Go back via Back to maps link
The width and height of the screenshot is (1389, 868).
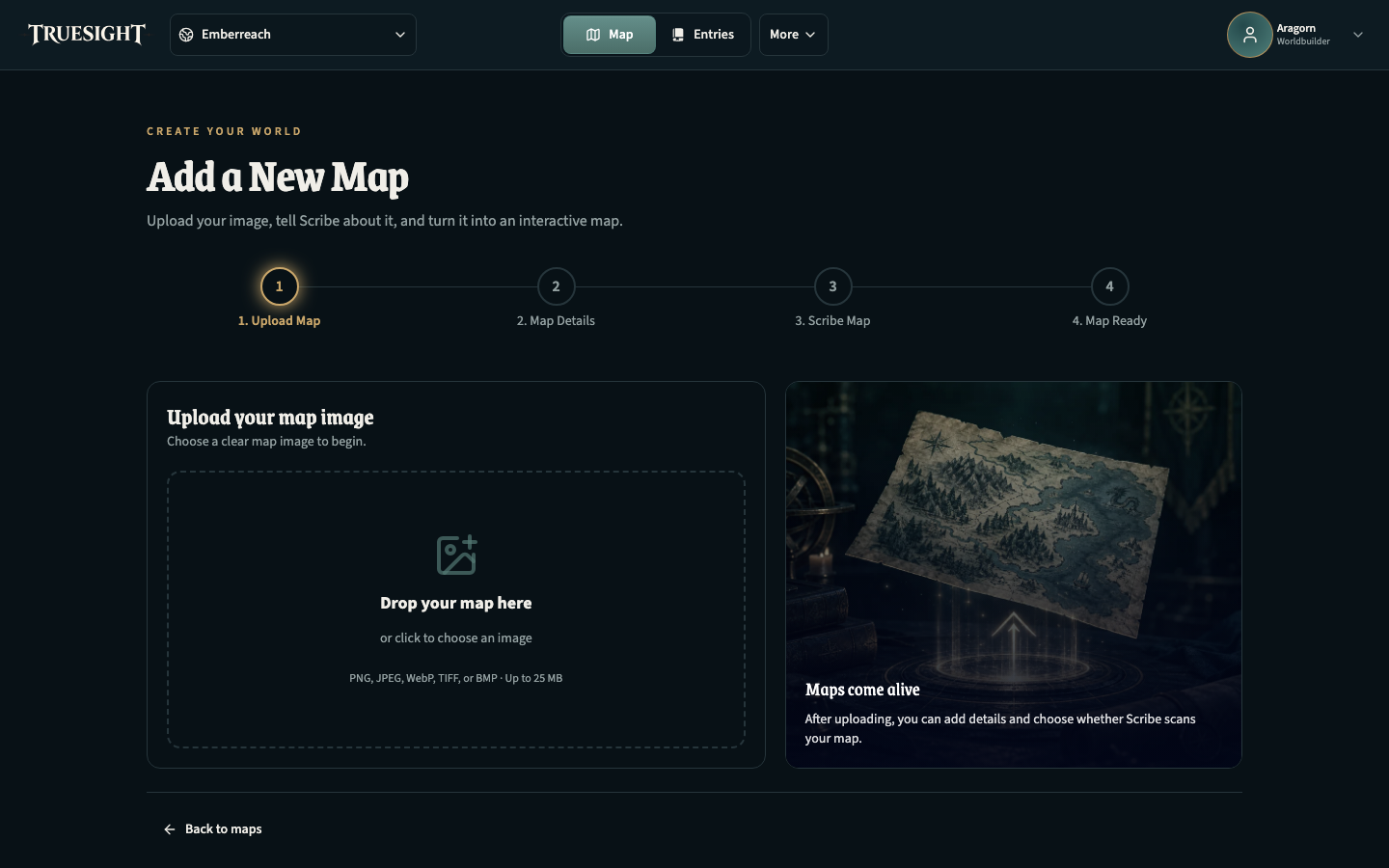tap(213, 829)
